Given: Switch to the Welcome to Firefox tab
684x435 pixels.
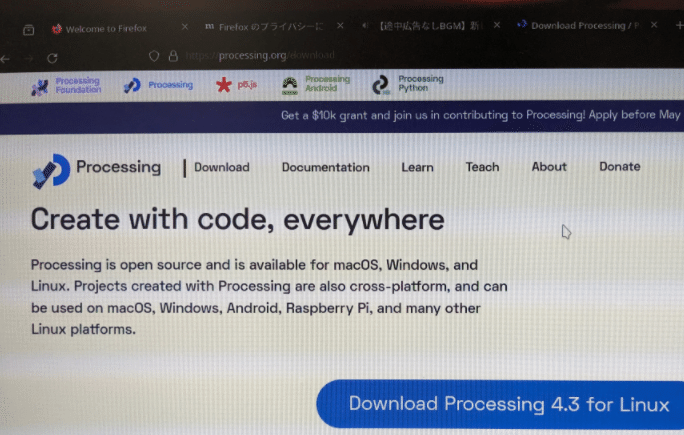Looking at the screenshot, I should tap(107, 29).
